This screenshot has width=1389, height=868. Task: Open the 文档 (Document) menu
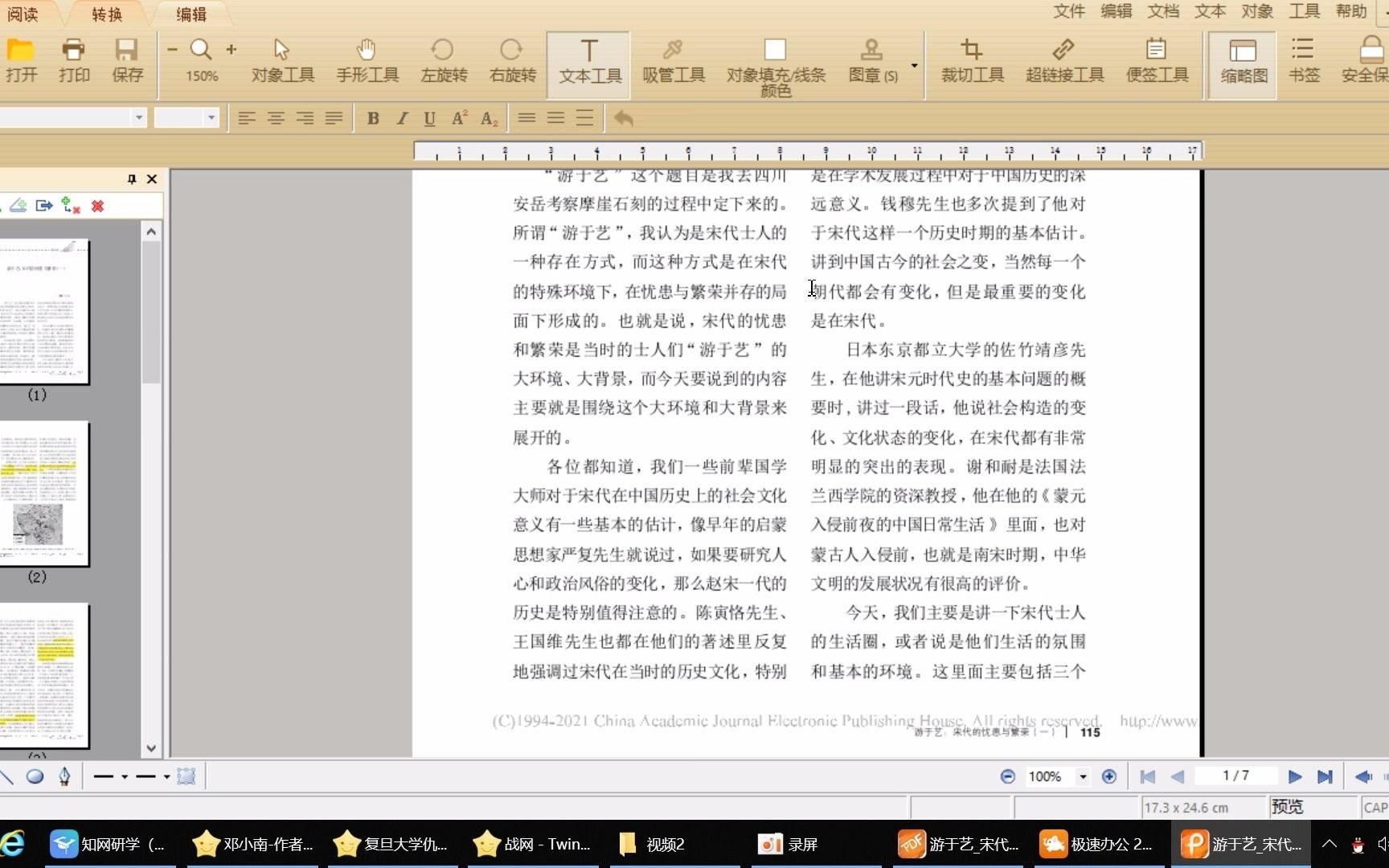1163,11
